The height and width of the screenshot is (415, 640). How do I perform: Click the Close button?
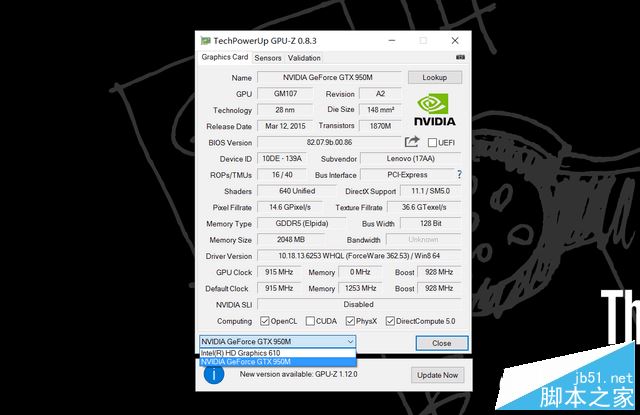tap(442, 343)
